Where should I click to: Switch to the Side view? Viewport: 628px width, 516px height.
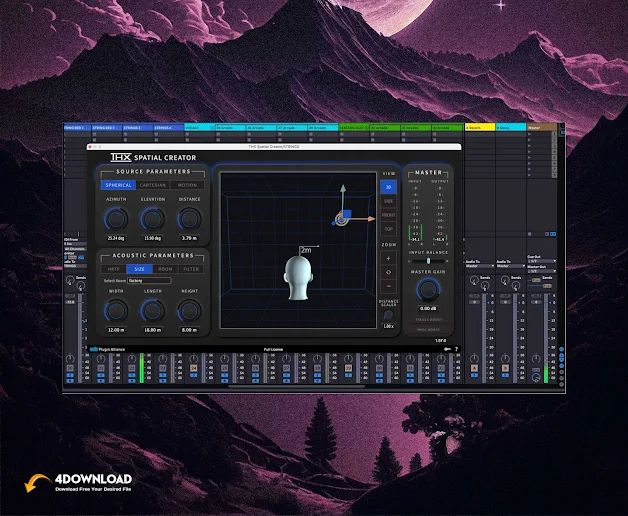[x=388, y=201]
